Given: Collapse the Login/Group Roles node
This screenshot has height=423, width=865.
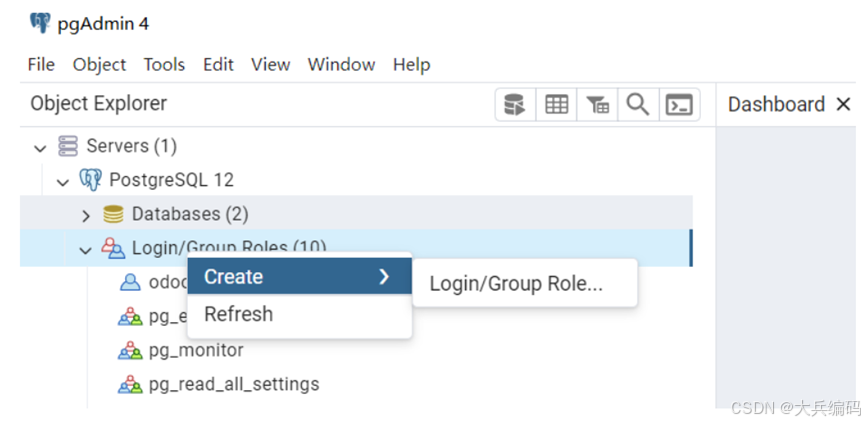Looking at the screenshot, I should (85, 250).
